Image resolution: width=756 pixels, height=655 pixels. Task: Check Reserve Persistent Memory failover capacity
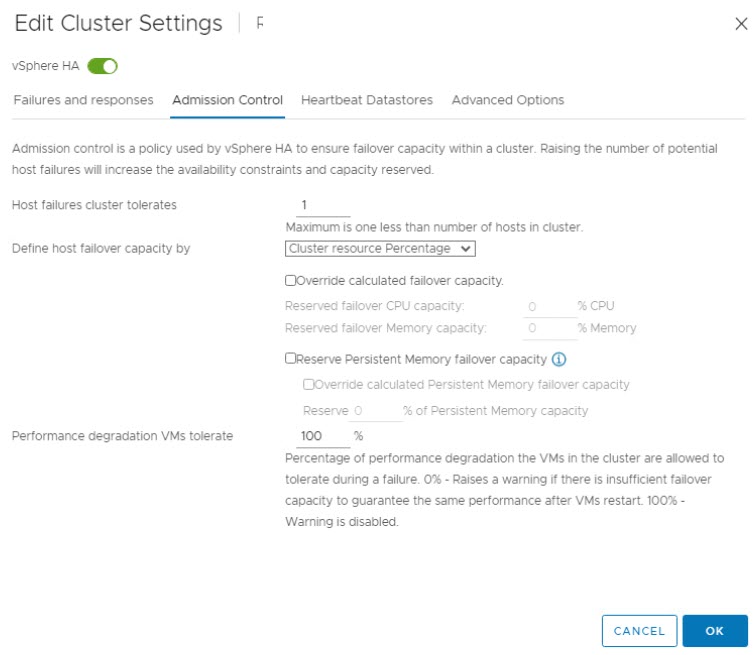(290, 358)
